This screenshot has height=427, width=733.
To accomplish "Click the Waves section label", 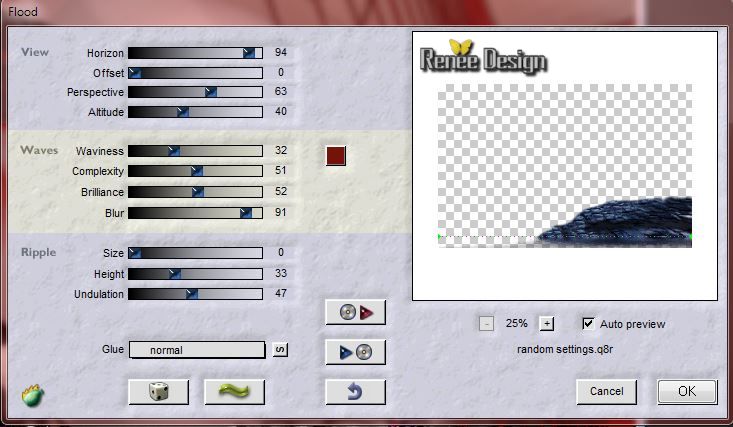I will (x=39, y=150).
